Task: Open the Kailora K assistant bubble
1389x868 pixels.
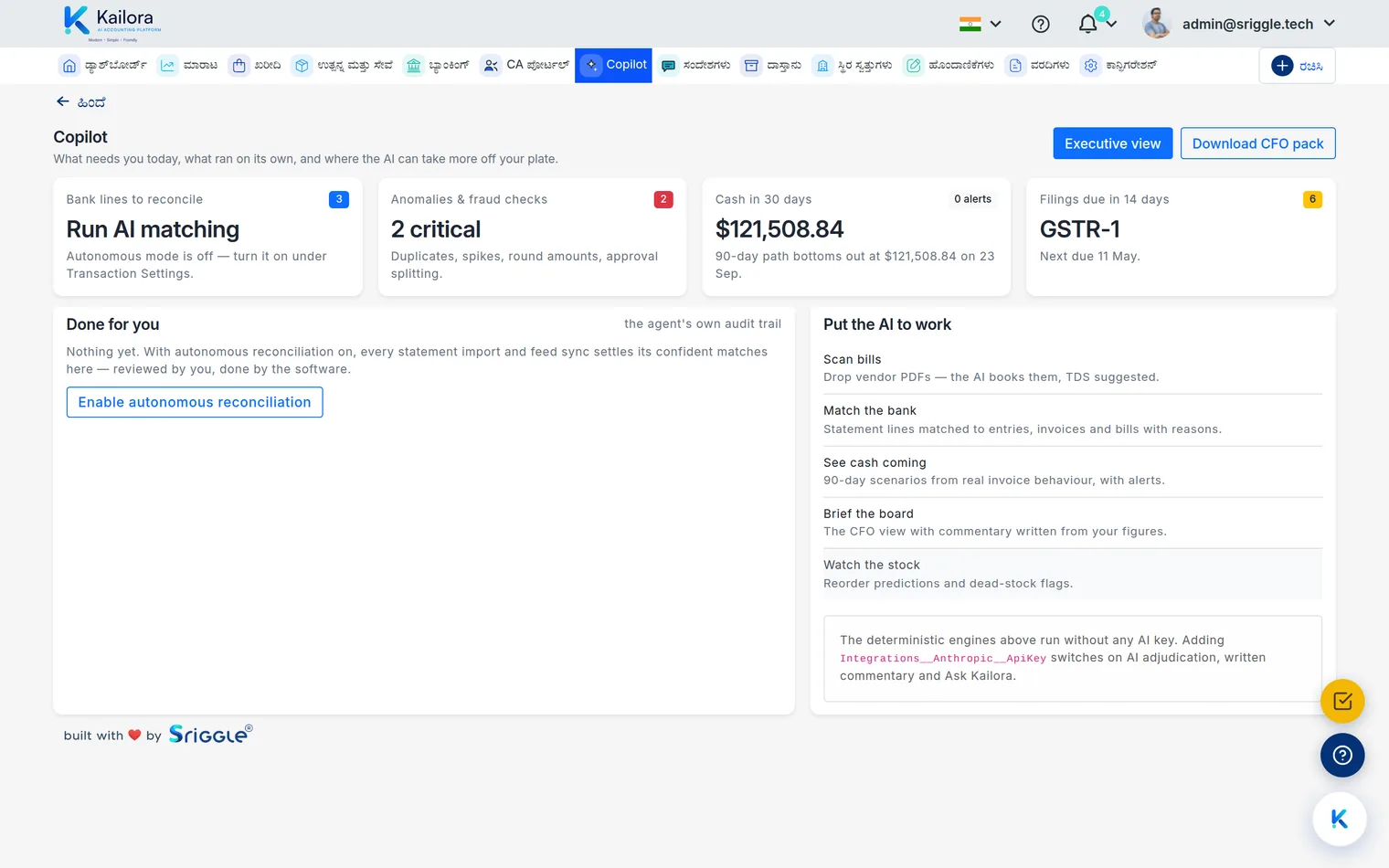Action: point(1340,820)
